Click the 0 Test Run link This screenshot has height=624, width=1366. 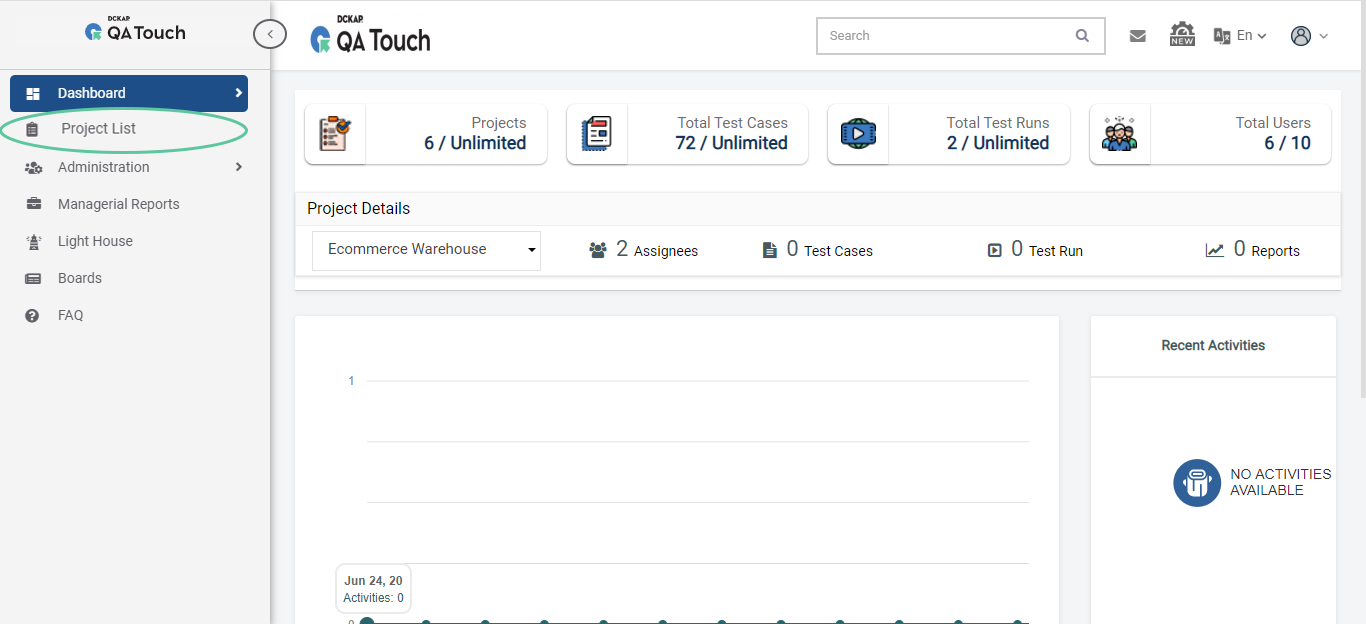click(1046, 250)
